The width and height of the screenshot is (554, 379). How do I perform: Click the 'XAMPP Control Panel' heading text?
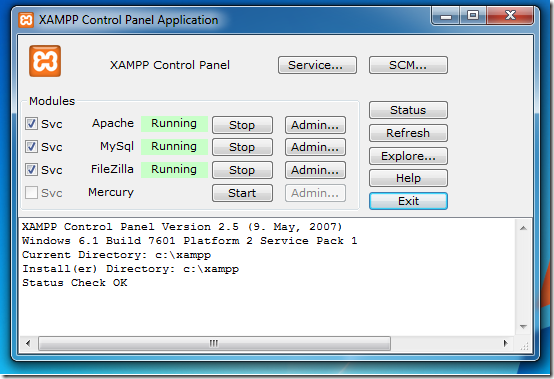[170, 65]
